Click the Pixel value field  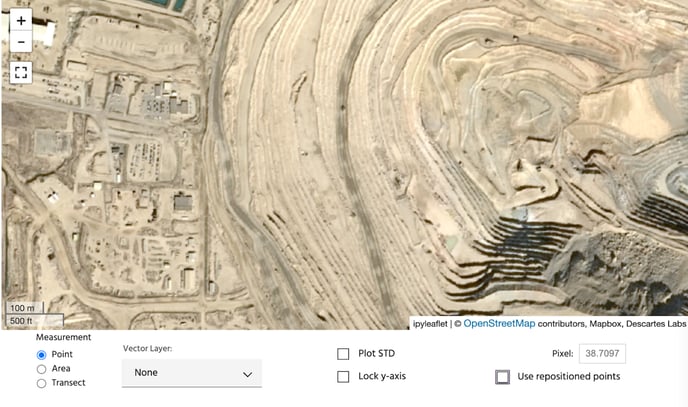click(602, 353)
